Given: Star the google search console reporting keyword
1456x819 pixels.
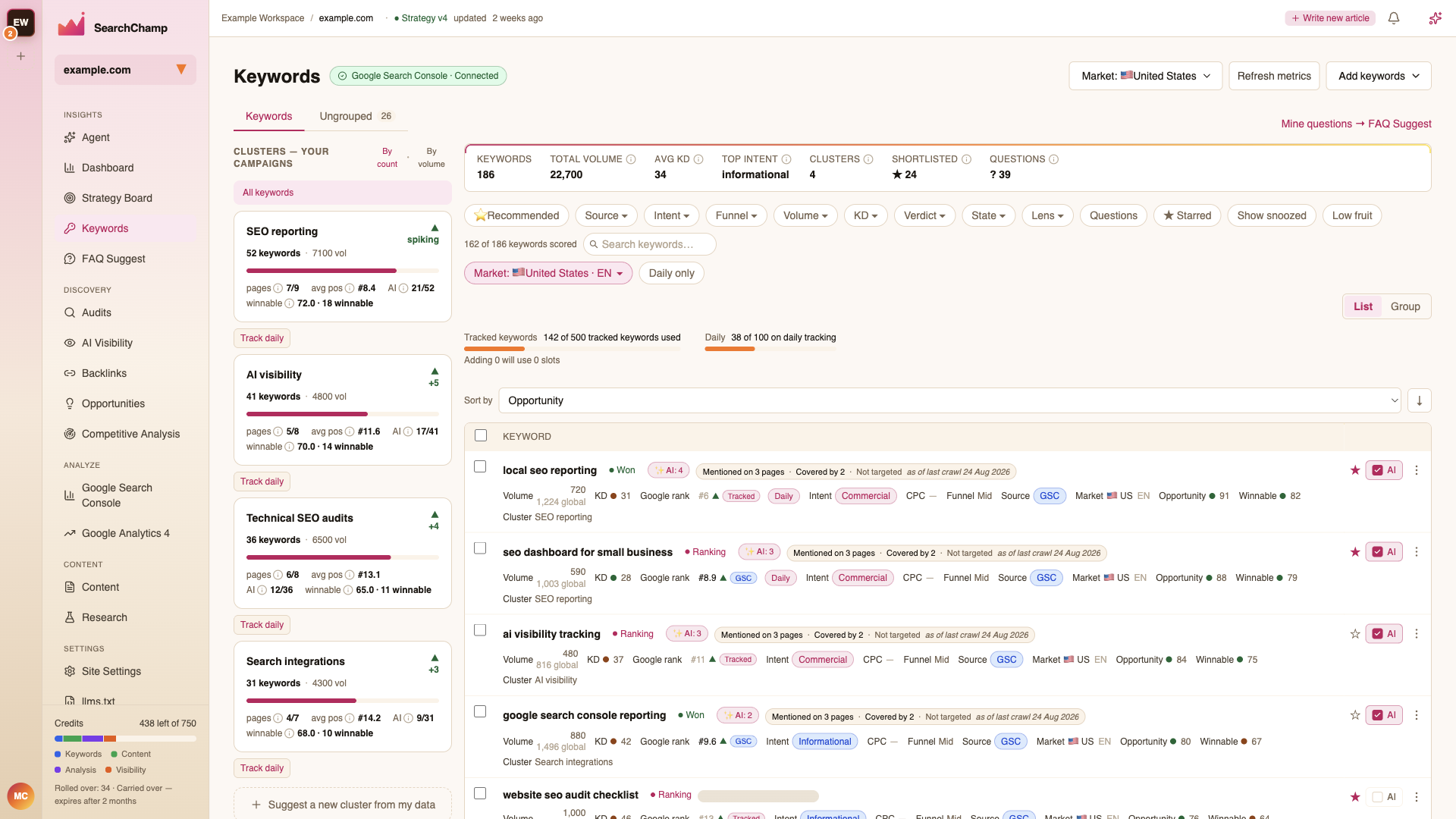Looking at the screenshot, I should 1355,715.
